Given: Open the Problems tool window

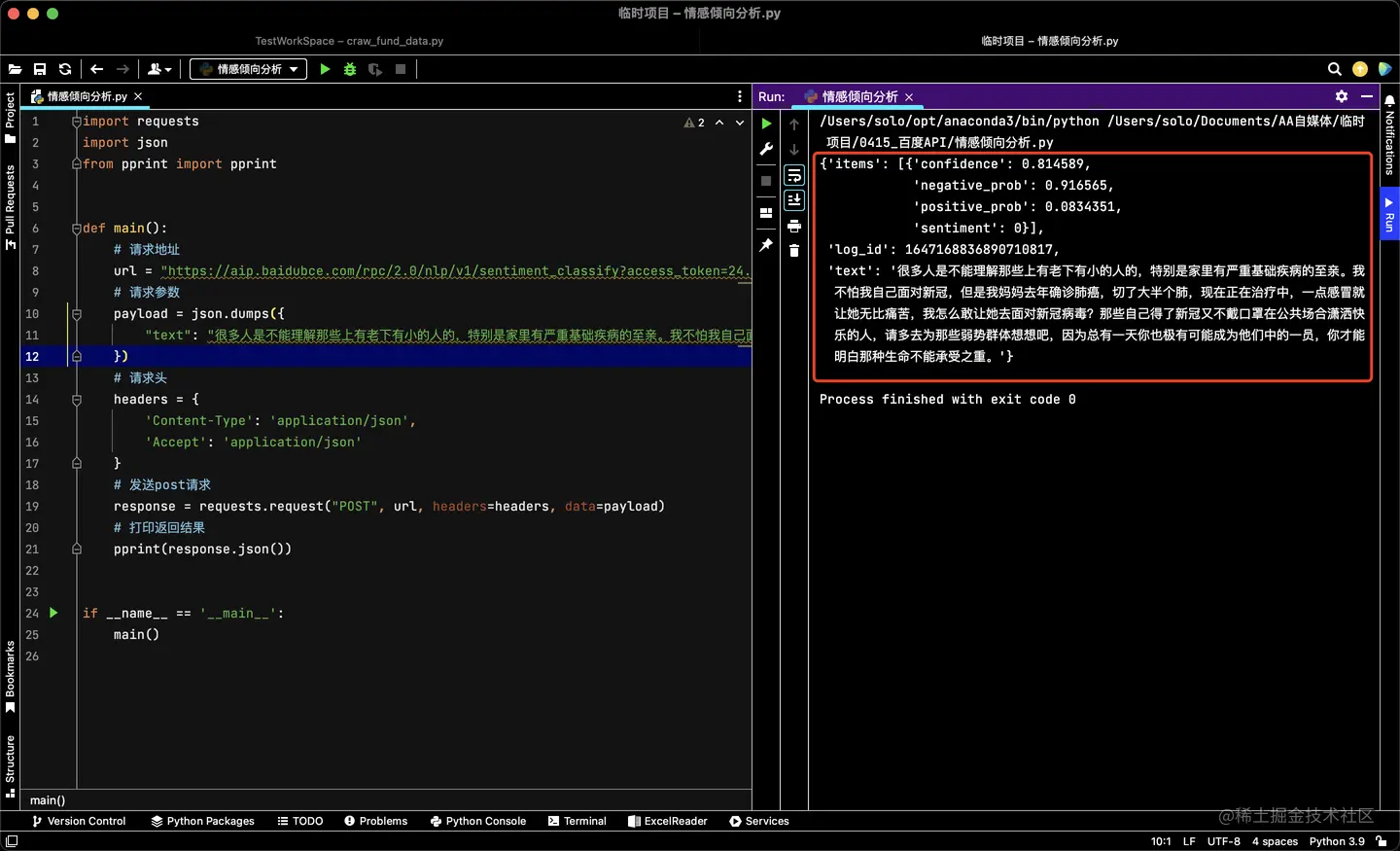Looking at the screenshot, I should point(375,821).
